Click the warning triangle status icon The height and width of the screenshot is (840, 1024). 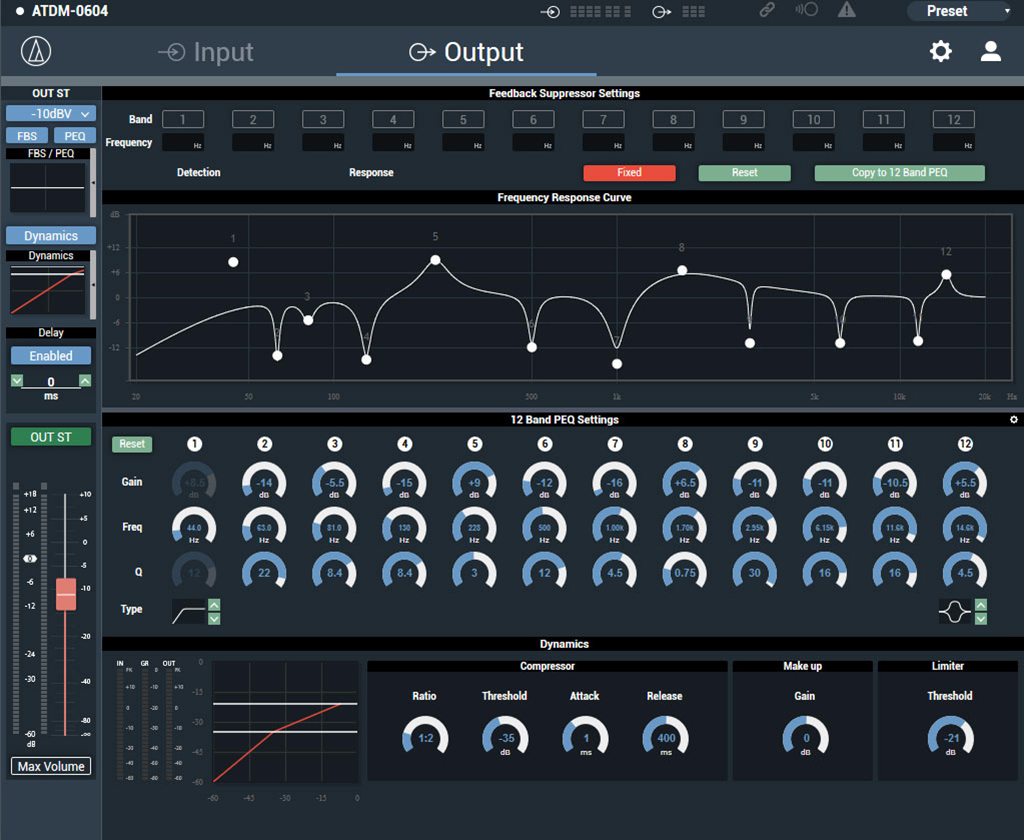click(x=846, y=11)
